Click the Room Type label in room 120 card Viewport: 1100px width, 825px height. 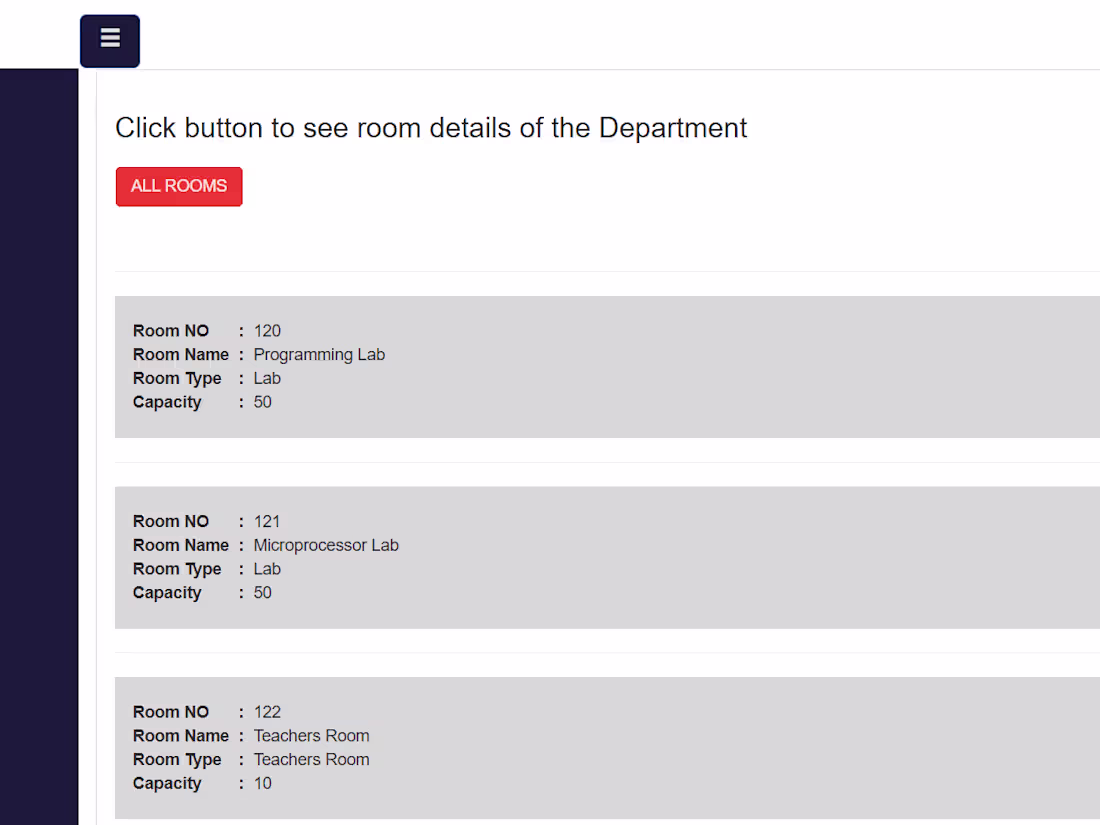177,379
